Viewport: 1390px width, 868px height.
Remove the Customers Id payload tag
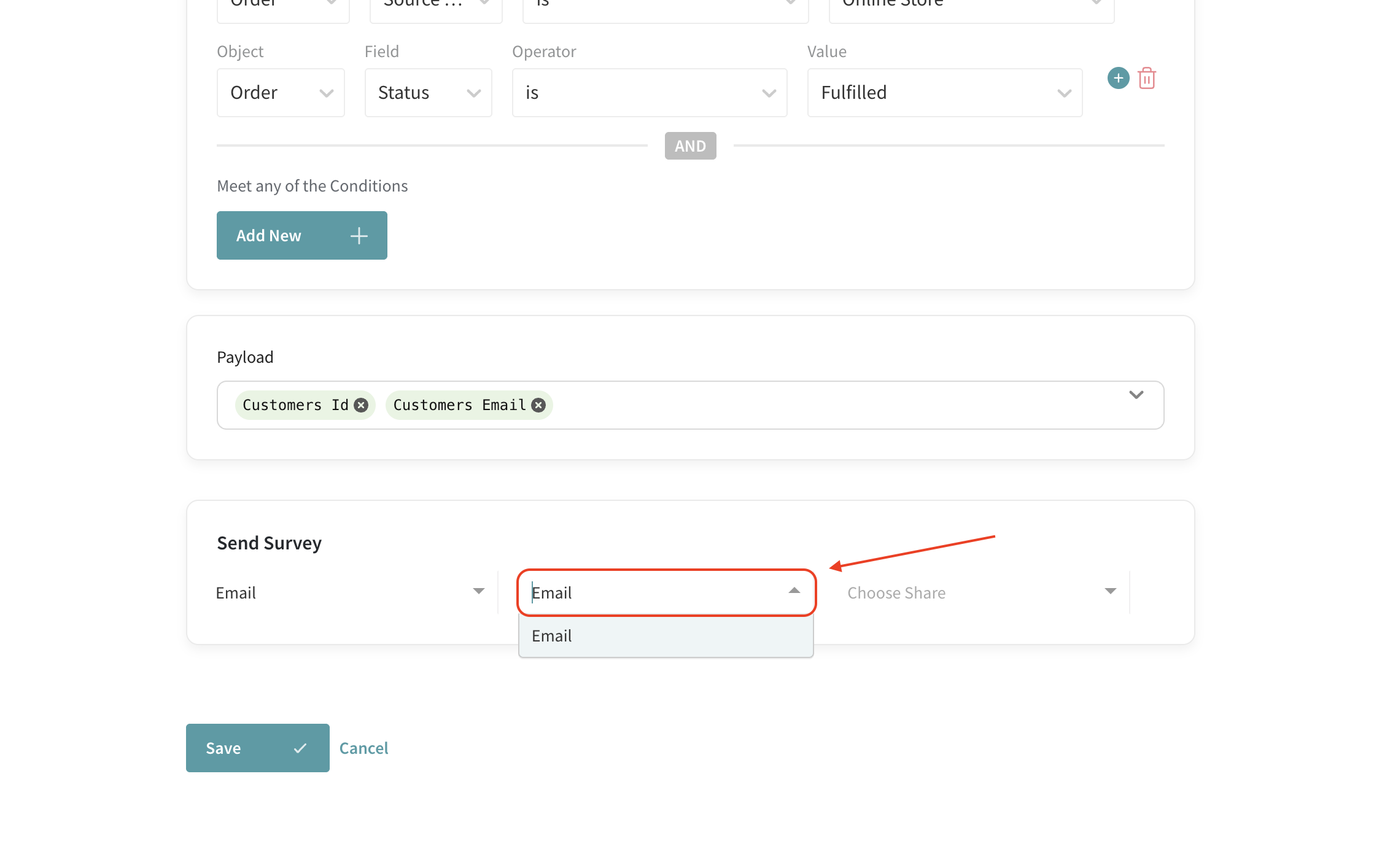pyautogui.click(x=361, y=405)
